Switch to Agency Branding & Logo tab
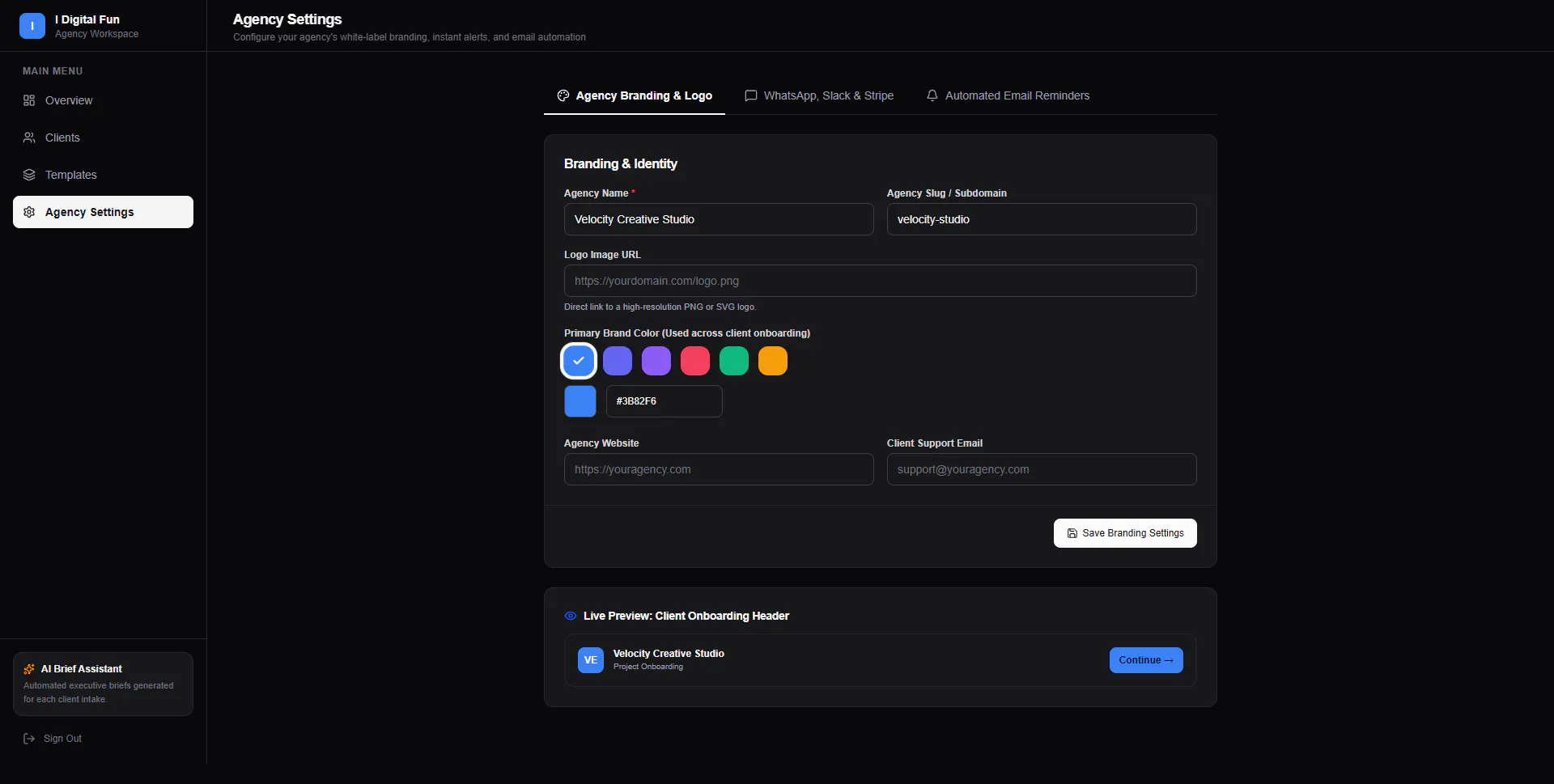 635,95
